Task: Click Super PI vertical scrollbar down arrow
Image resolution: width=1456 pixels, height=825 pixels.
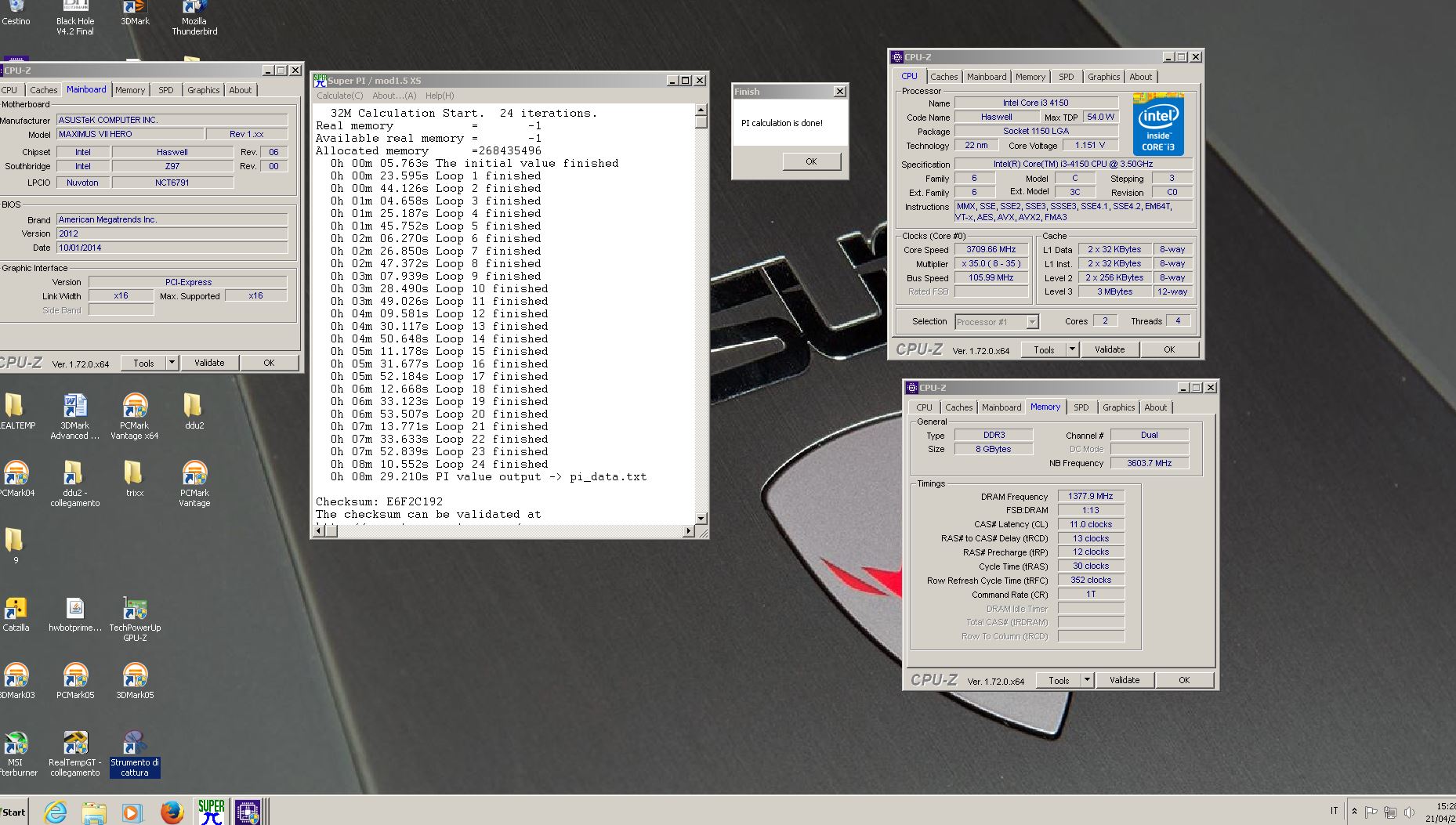Action: point(701,518)
